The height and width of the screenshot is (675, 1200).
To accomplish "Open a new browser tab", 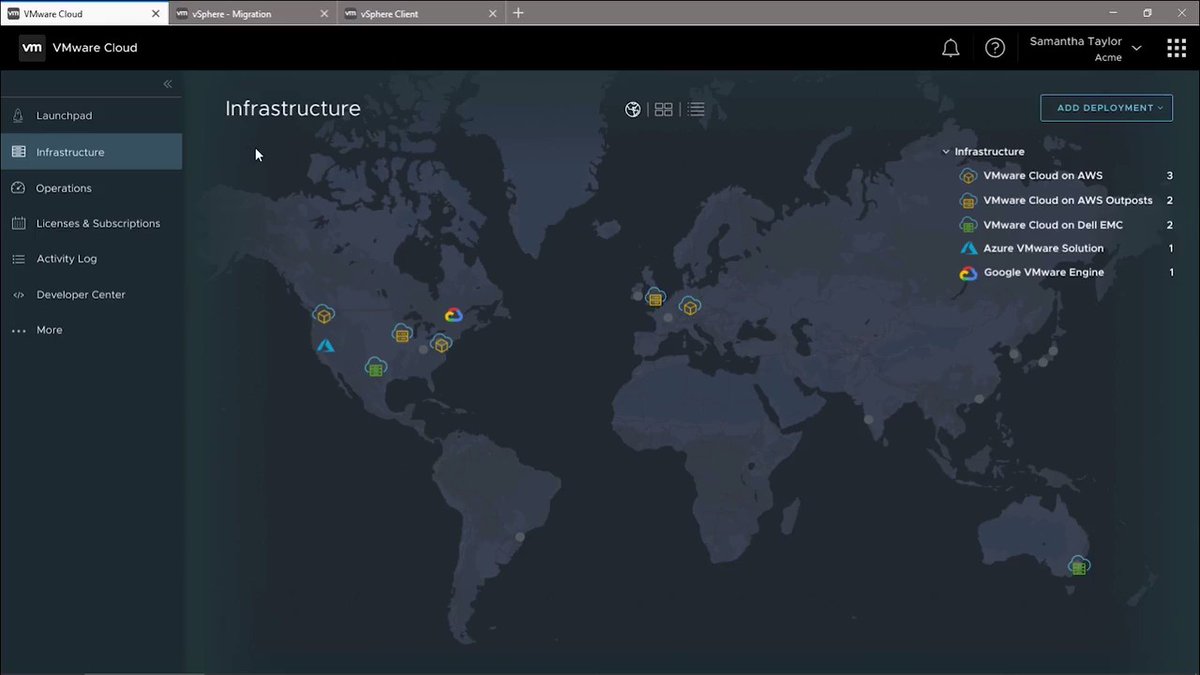I will pyautogui.click(x=518, y=13).
